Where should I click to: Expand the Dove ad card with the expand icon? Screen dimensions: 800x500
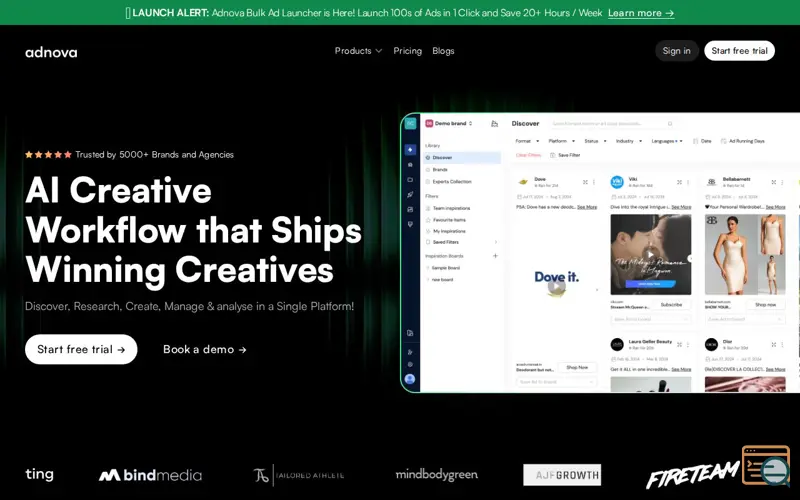[x=585, y=182]
